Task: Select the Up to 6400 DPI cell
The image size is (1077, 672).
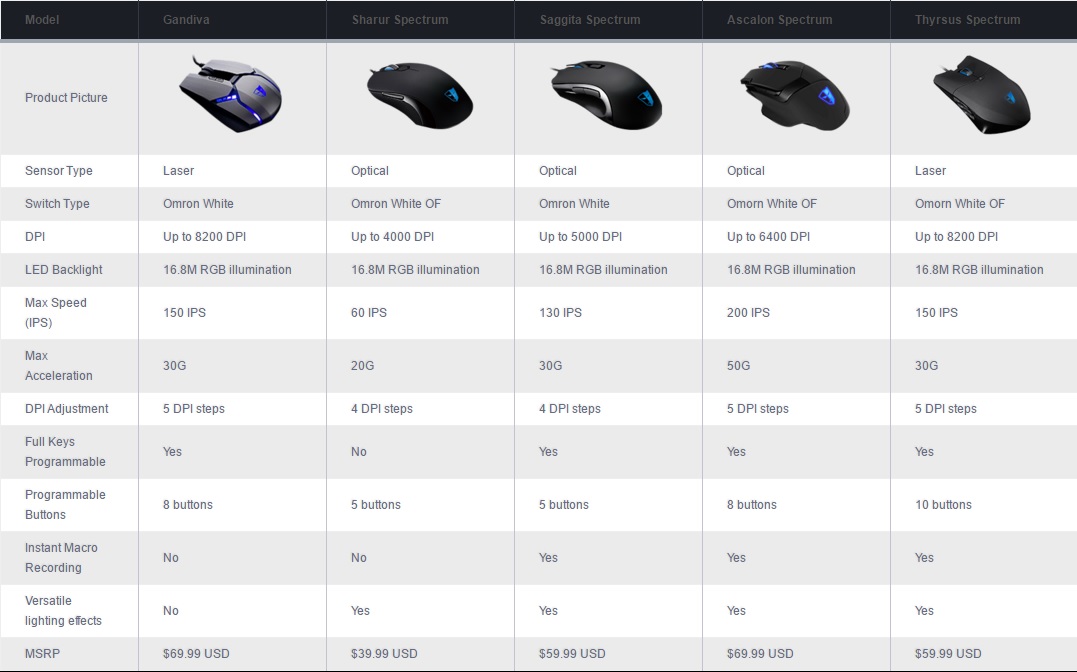Action: coord(768,237)
